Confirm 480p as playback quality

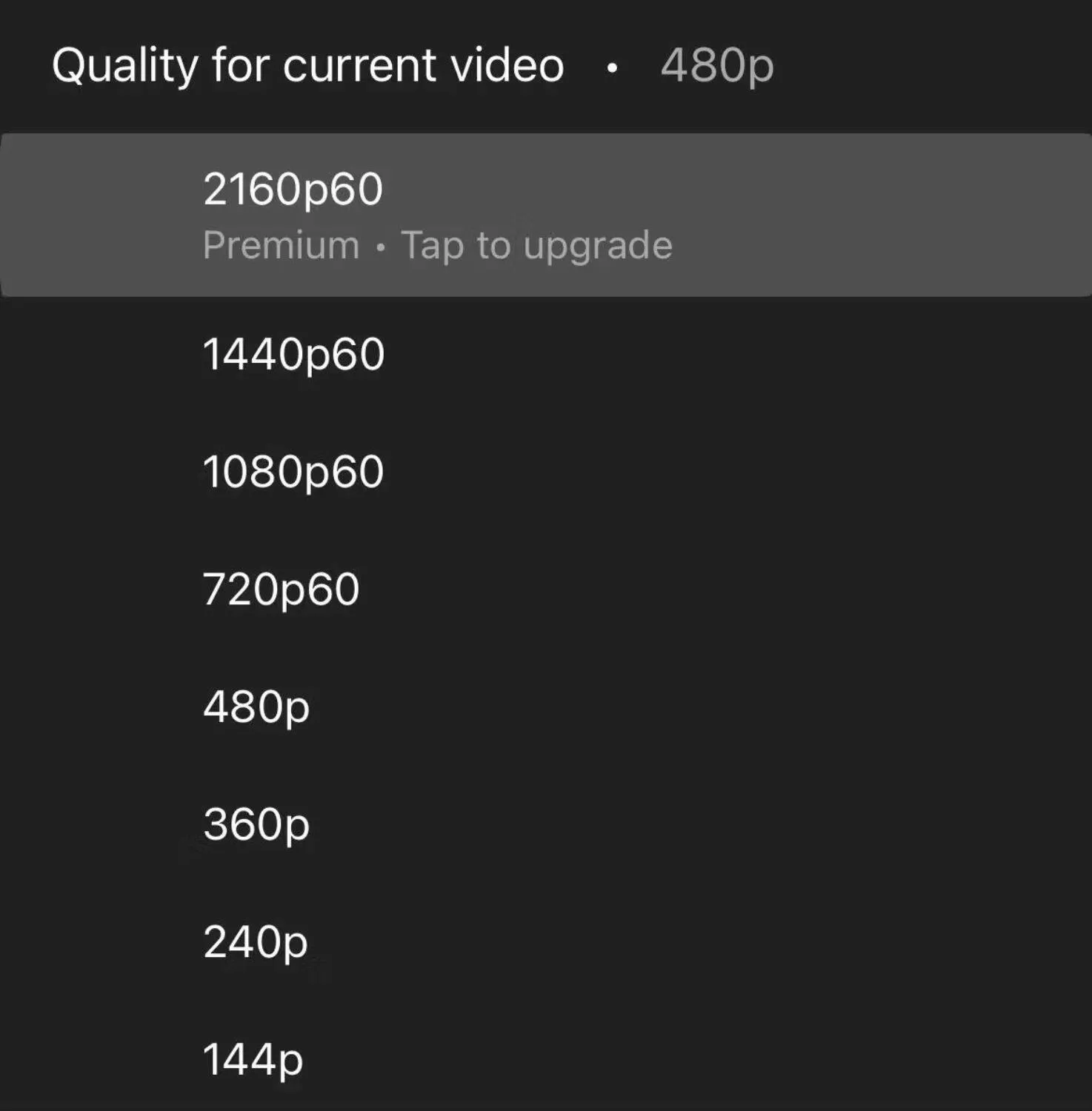pos(256,706)
